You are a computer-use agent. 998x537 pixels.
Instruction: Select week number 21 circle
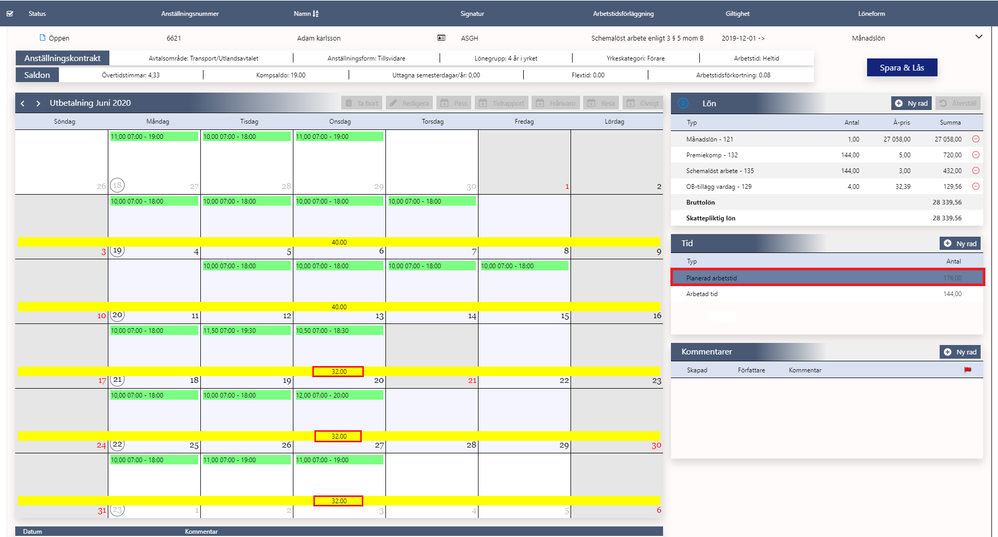pyautogui.click(x=117, y=380)
